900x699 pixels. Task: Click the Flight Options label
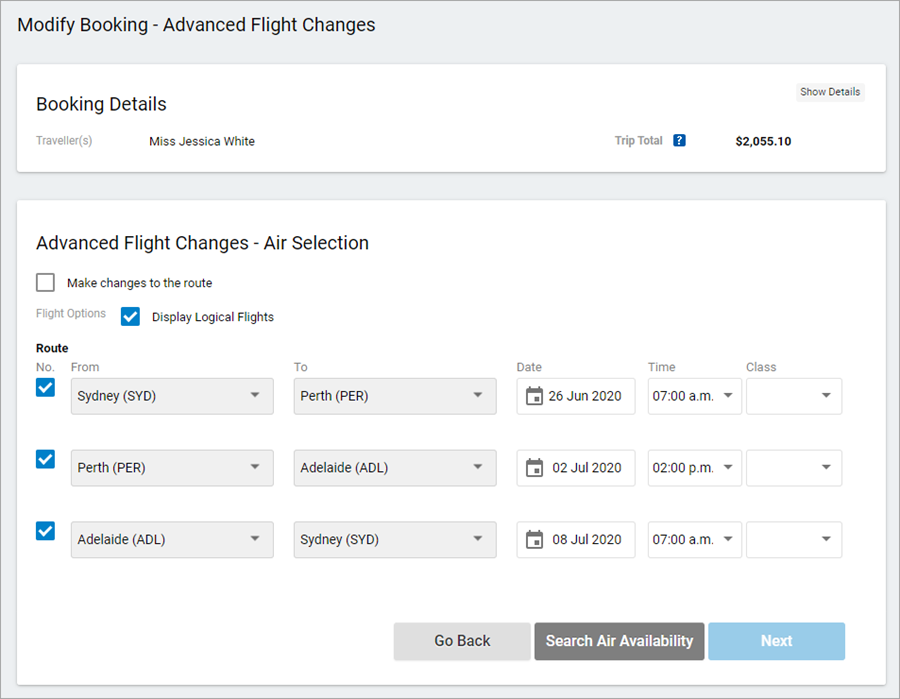[x=71, y=313]
